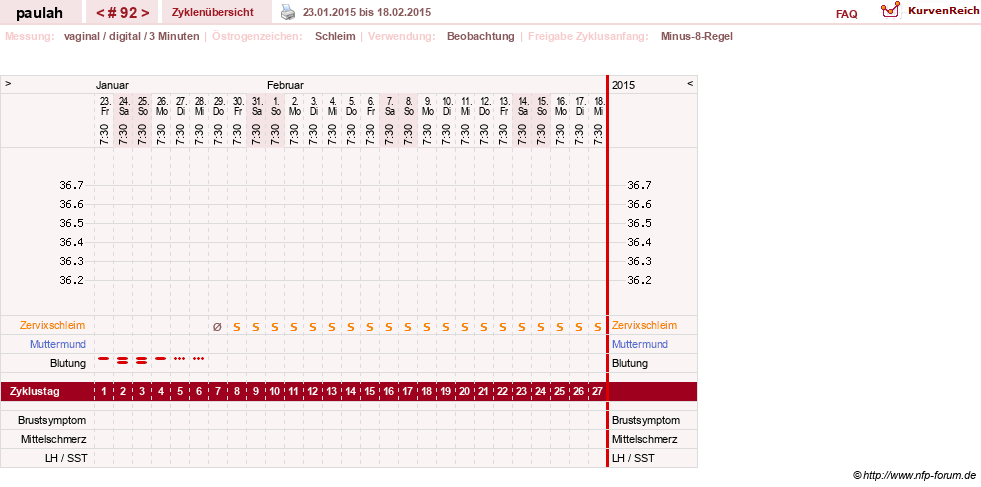The height and width of the screenshot is (487, 981).
Task: Open the KurvenReich logo link
Action: (928, 11)
